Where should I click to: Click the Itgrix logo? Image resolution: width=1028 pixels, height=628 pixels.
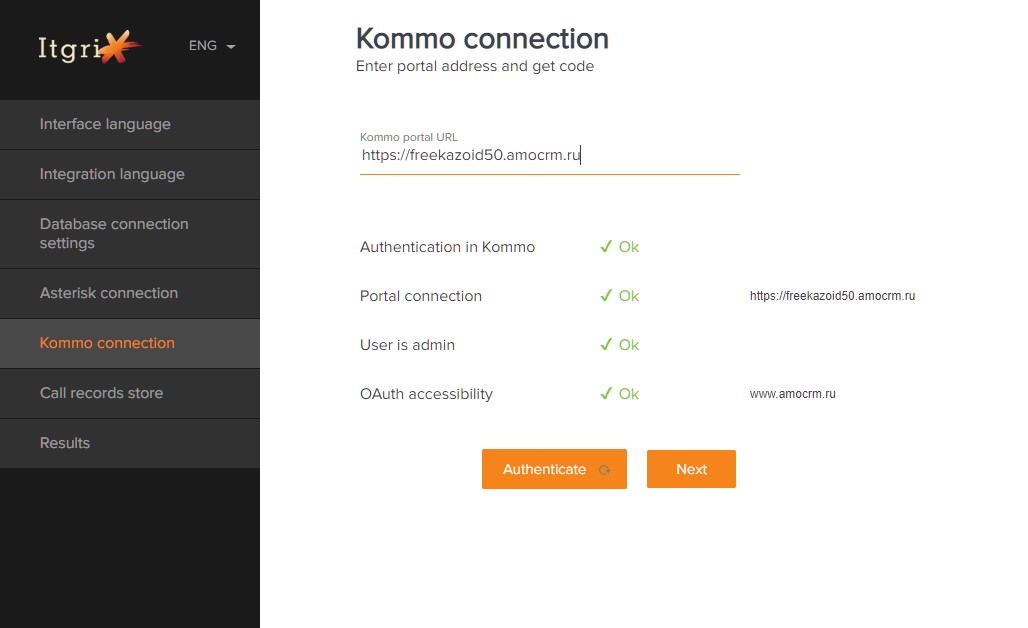click(x=90, y=47)
